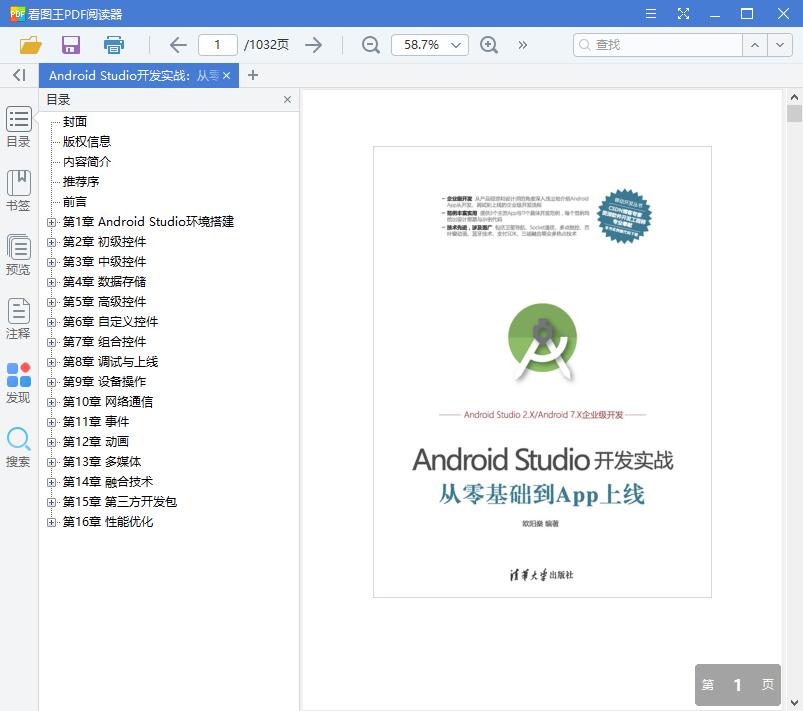Open chapter 第12章 动画
Image resolution: width=803 pixels, height=711 pixels.
click(96, 442)
